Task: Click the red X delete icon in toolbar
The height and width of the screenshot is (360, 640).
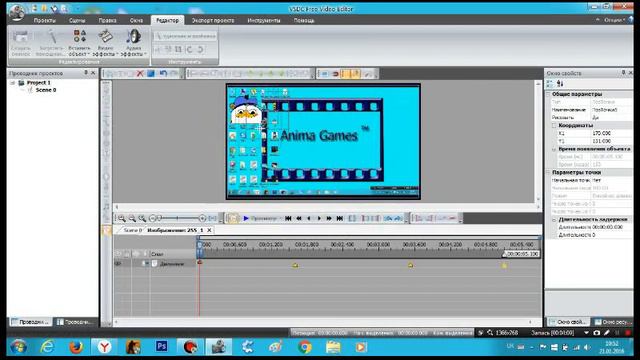Action: (140, 73)
